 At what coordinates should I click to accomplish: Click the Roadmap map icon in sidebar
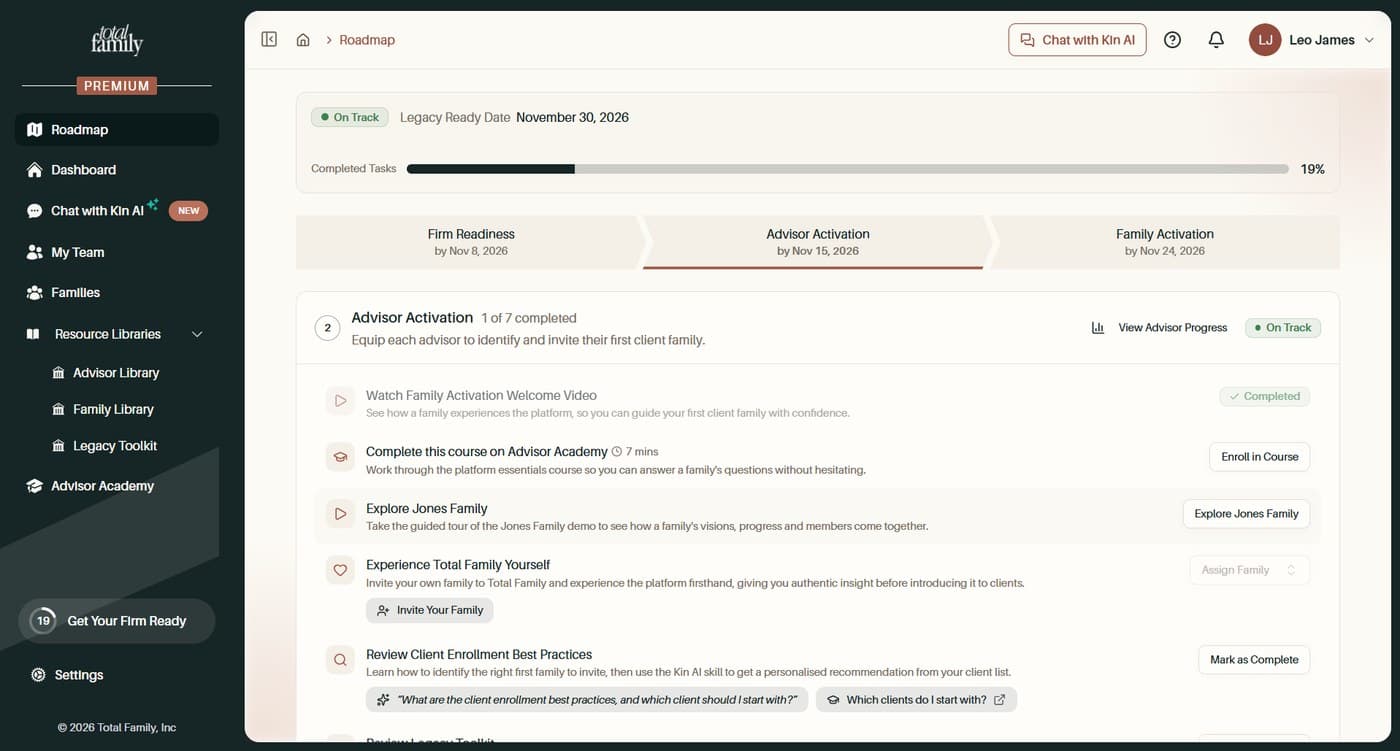[x=35, y=130]
